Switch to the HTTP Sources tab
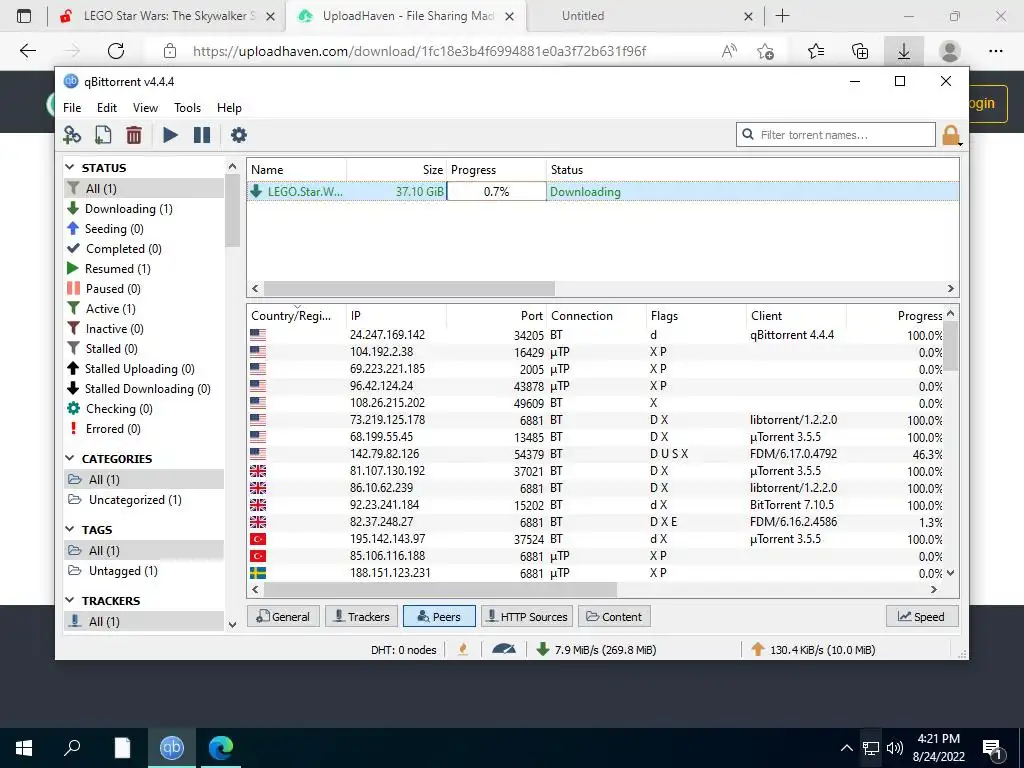The height and width of the screenshot is (768, 1024). click(x=527, y=616)
